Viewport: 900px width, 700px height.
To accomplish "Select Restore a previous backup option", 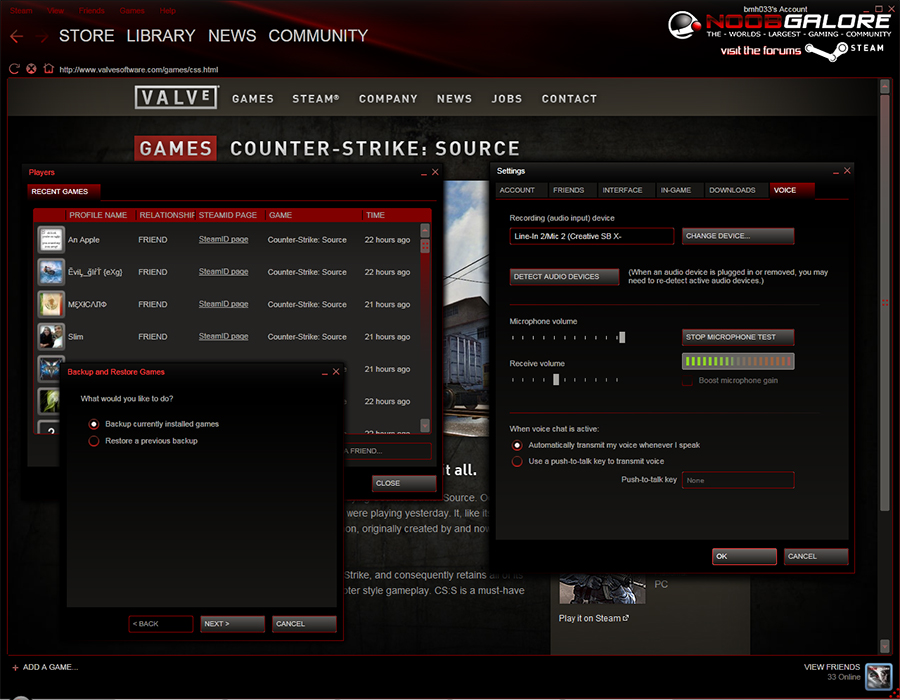I will 94,441.
